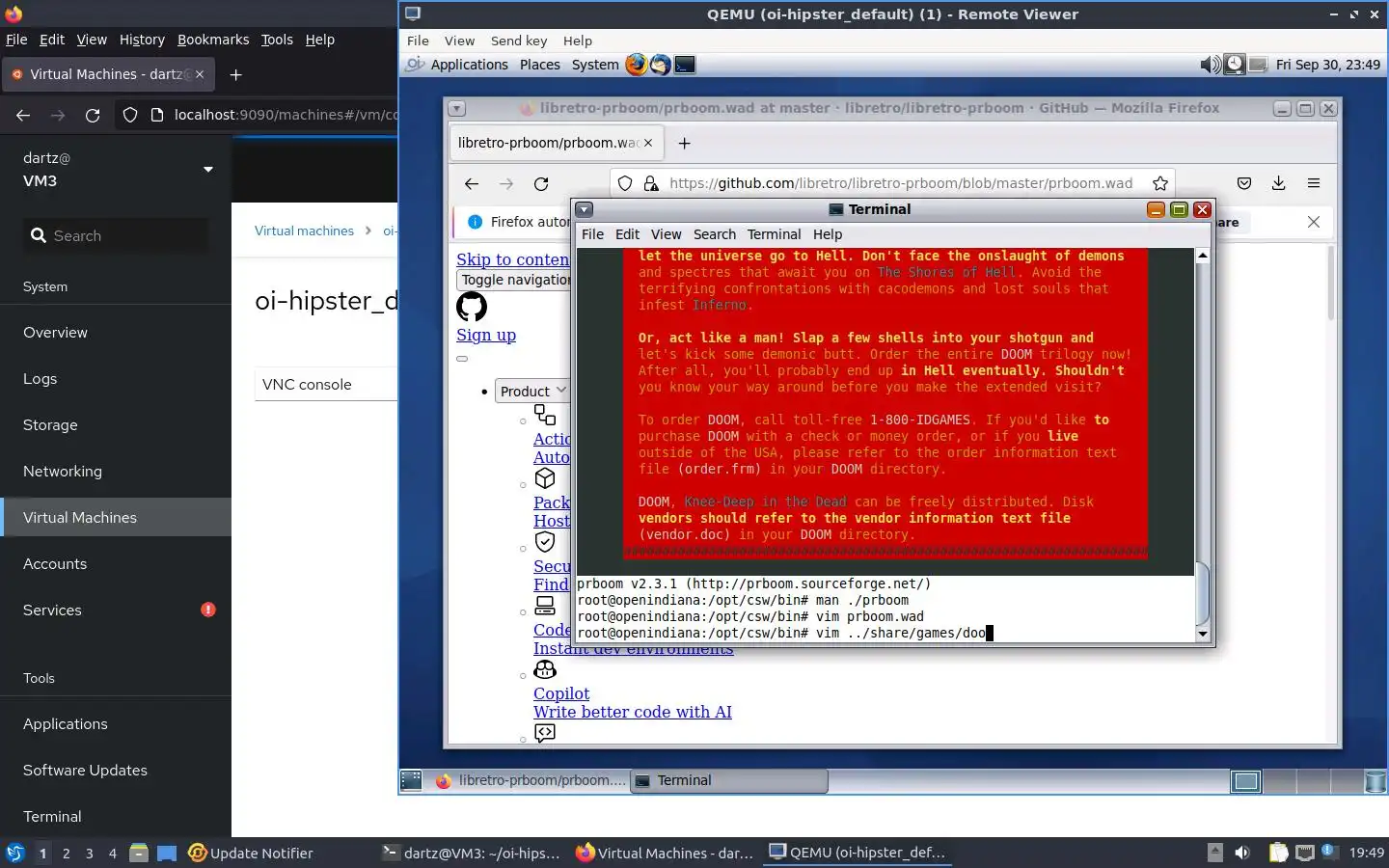Open Send key menu in Remote Viewer

pos(519,41)
